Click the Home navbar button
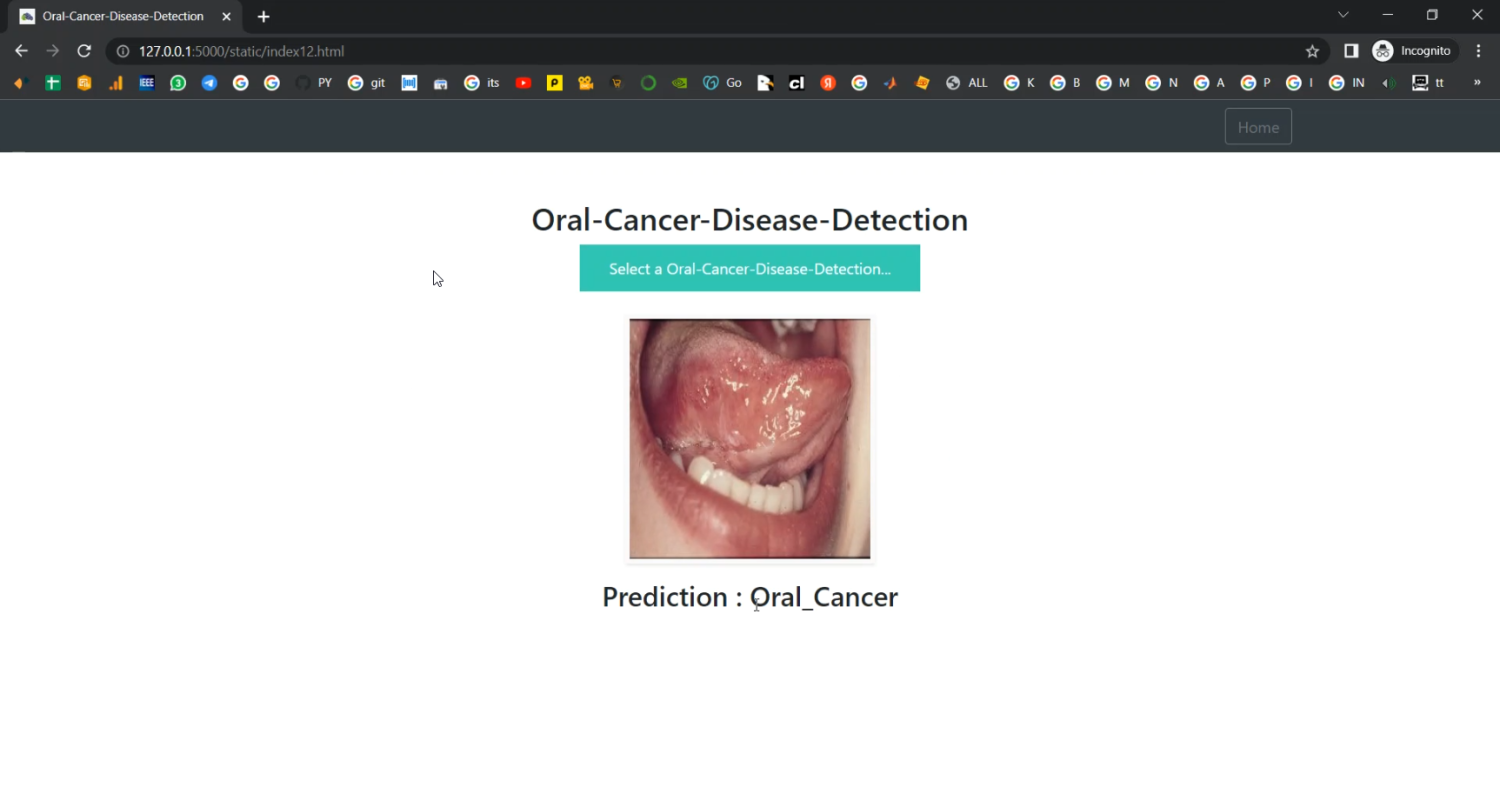Viewport: 1500px width, 794px height. tap(1258, 127)
